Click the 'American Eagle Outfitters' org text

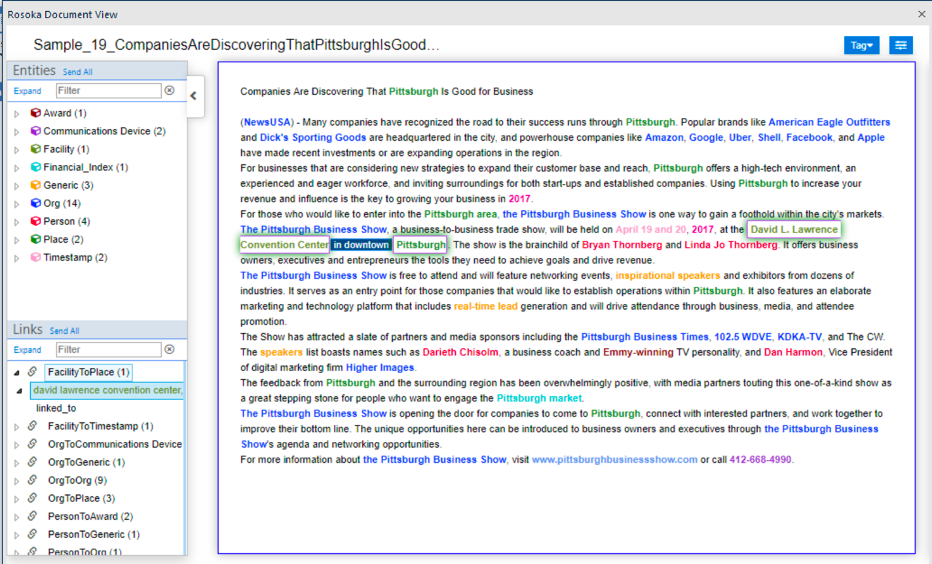[x=829, y=122]
